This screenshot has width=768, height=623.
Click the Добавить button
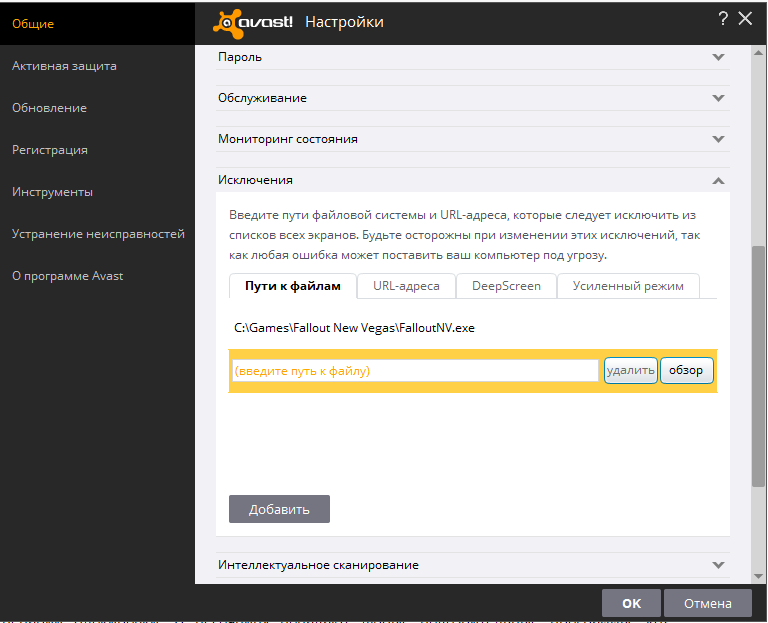point(279,509)
